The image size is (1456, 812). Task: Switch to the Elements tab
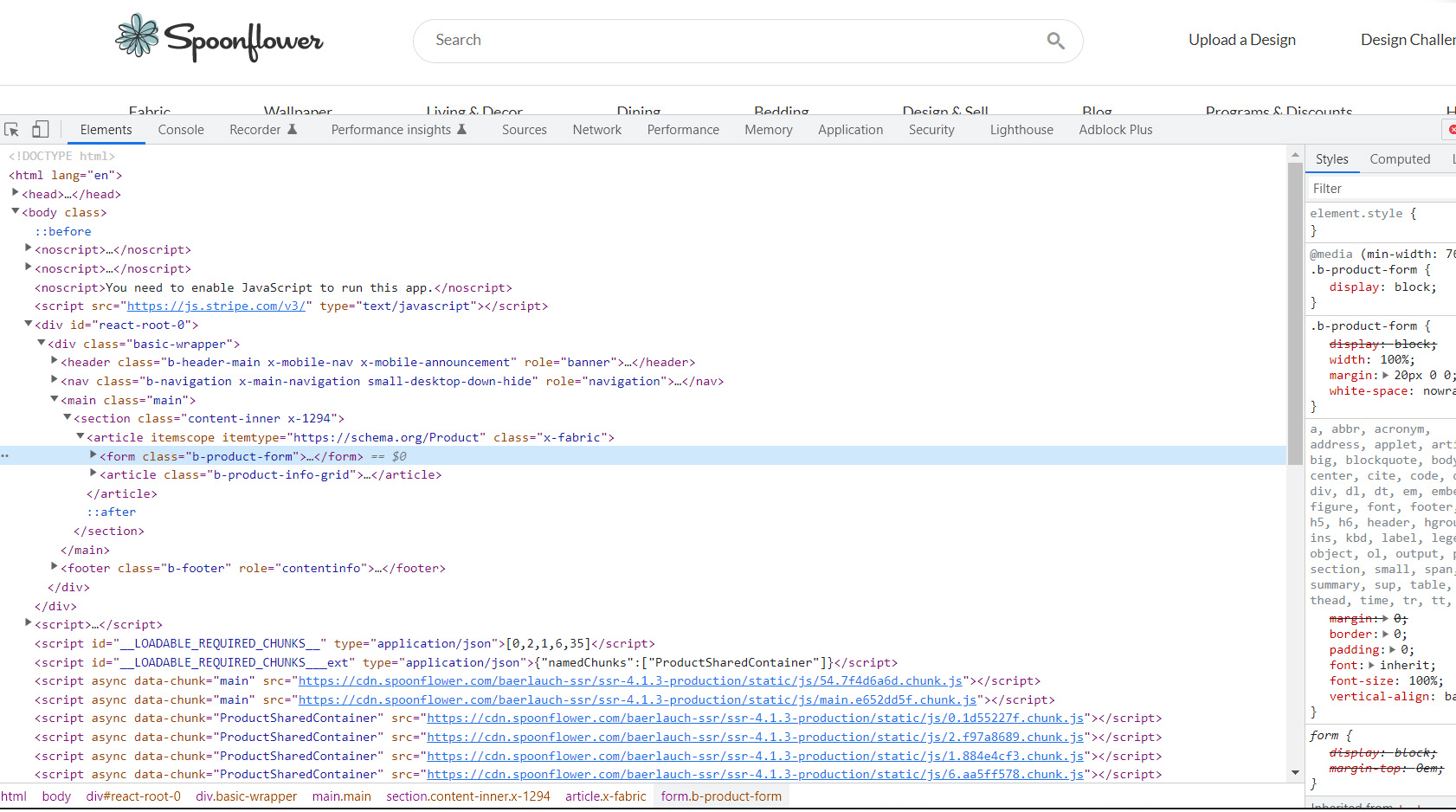(x=106, y=130)
